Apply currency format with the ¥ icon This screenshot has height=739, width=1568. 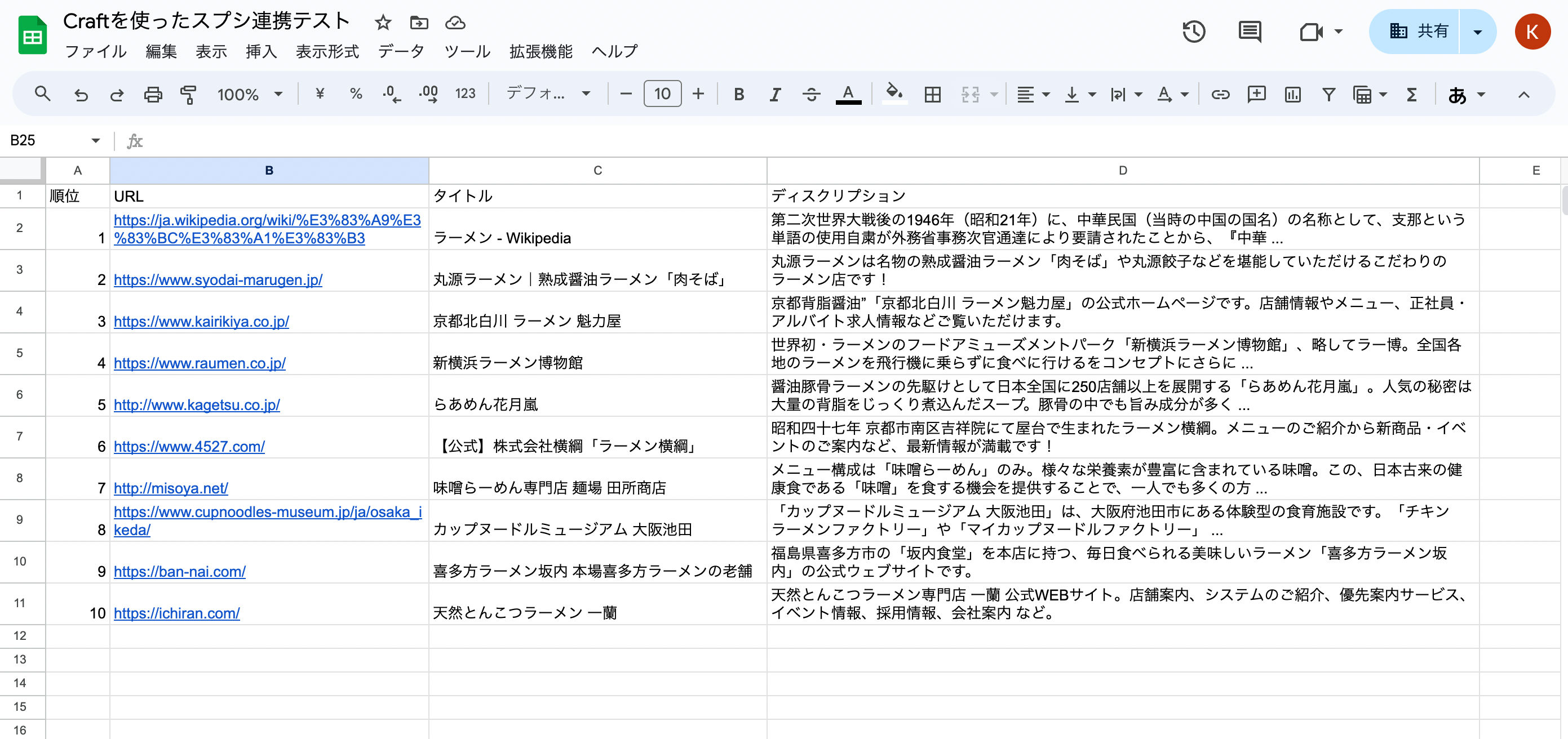(x=320, y=94)
